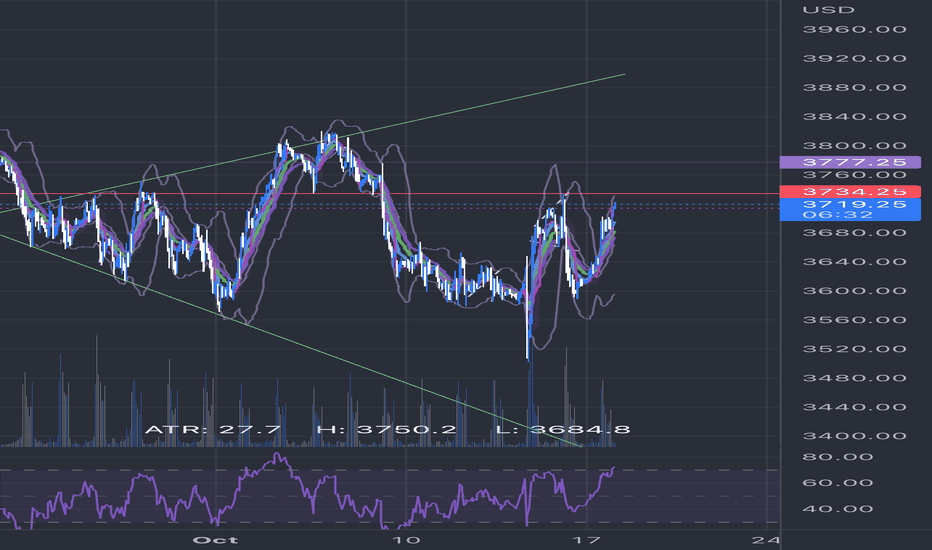Click the 40.00 RSI scale value
The height and width of the screenshot is (550, 932).
tap(837, 508)
